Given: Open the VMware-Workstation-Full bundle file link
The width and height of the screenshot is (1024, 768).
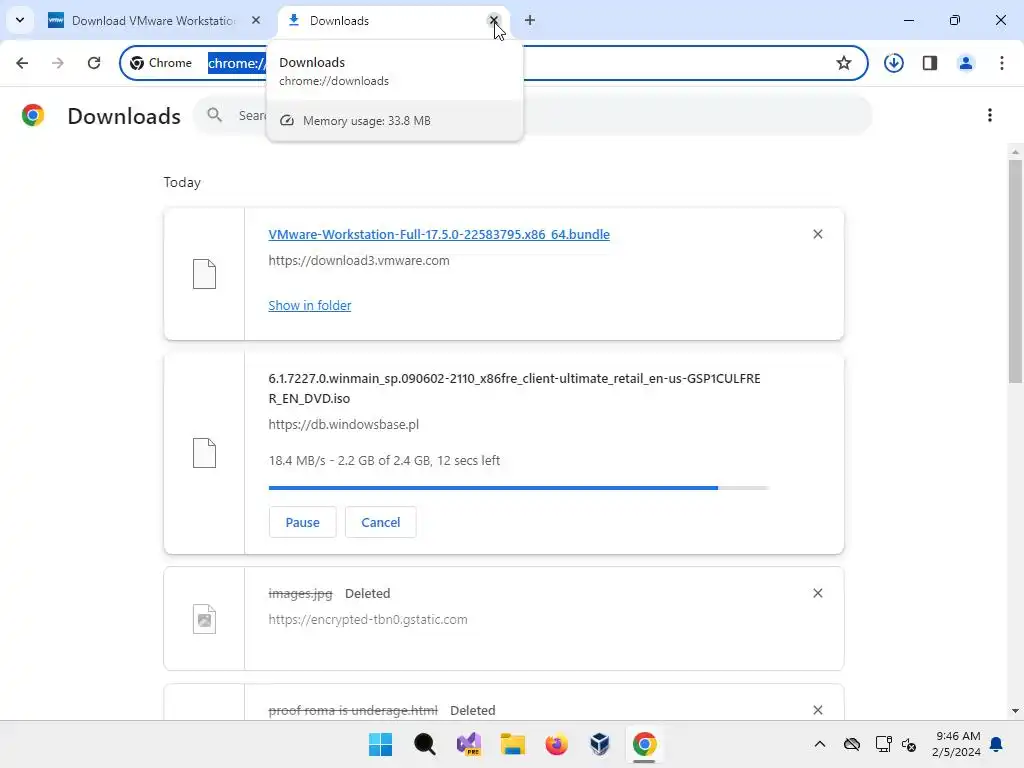Looking at the screenshot, I should point(439,234).
